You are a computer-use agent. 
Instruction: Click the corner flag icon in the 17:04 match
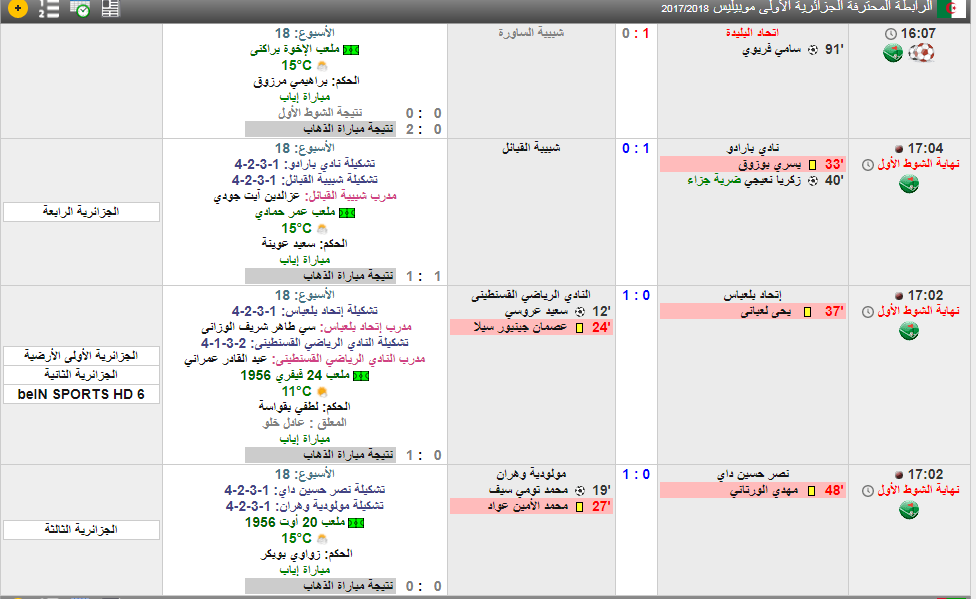(909, 184)
